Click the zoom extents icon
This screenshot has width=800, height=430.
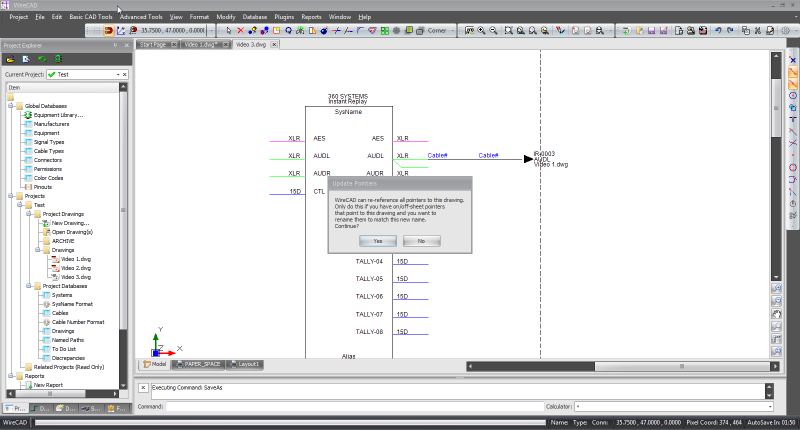click(x=509, y=31)
